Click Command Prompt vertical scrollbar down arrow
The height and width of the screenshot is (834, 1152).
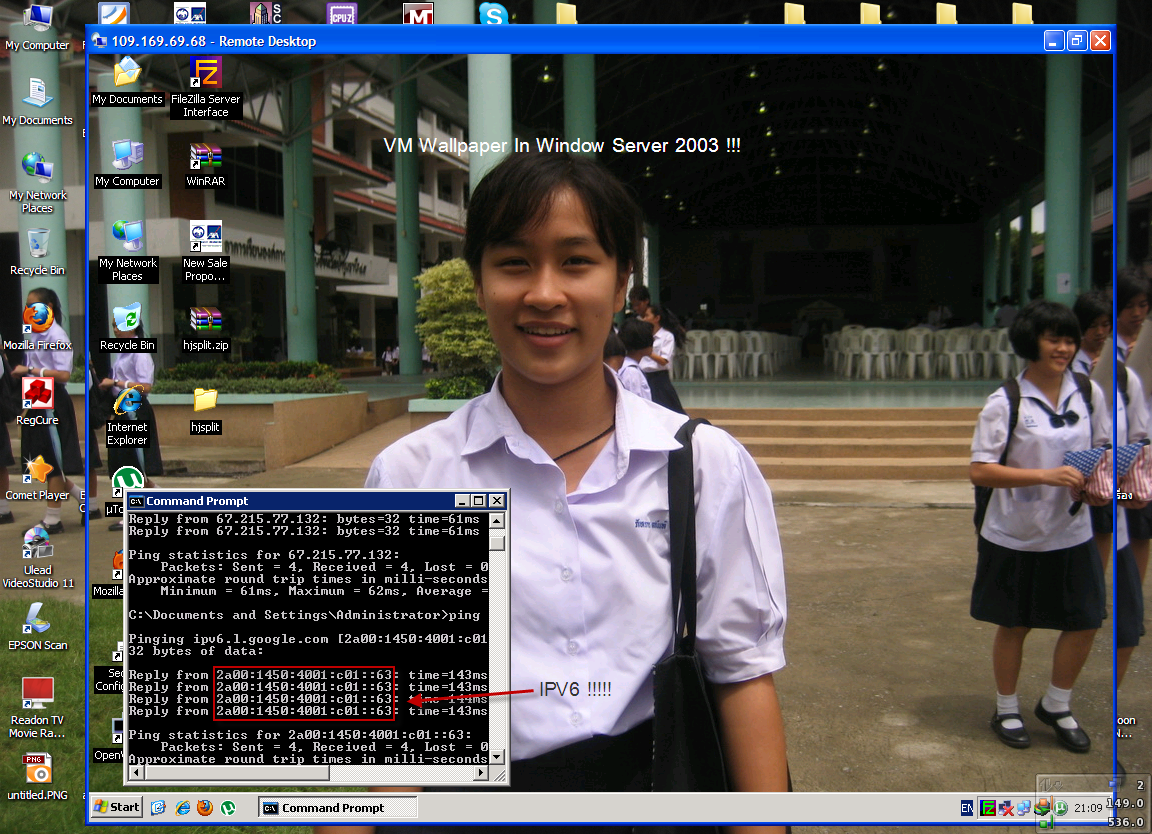pos(497,757)
